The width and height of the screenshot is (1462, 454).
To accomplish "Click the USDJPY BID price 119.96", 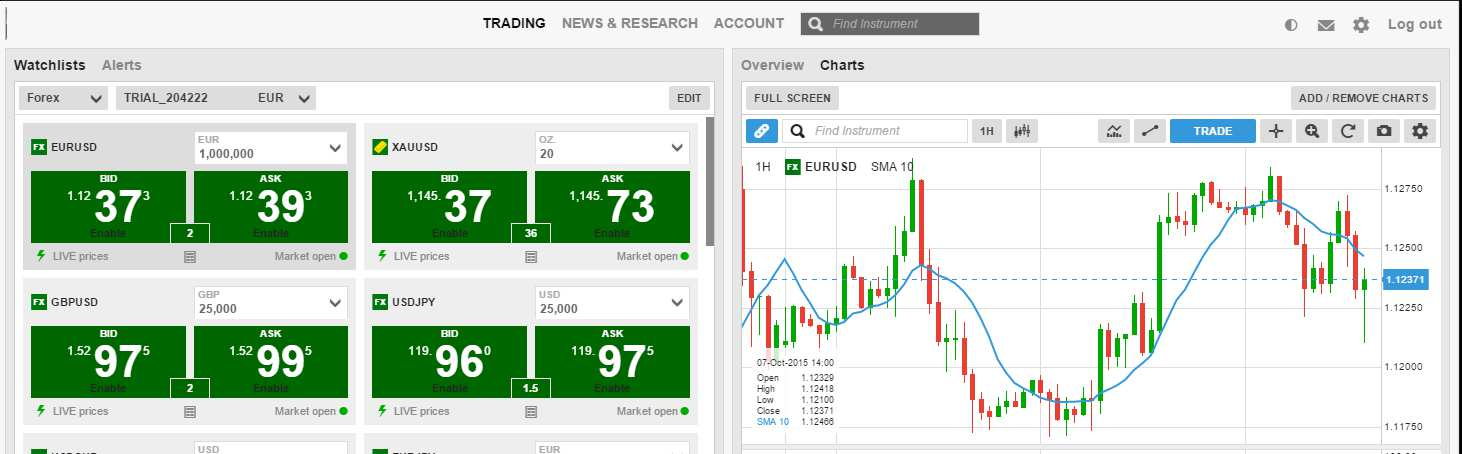I will tap(449, 362).
